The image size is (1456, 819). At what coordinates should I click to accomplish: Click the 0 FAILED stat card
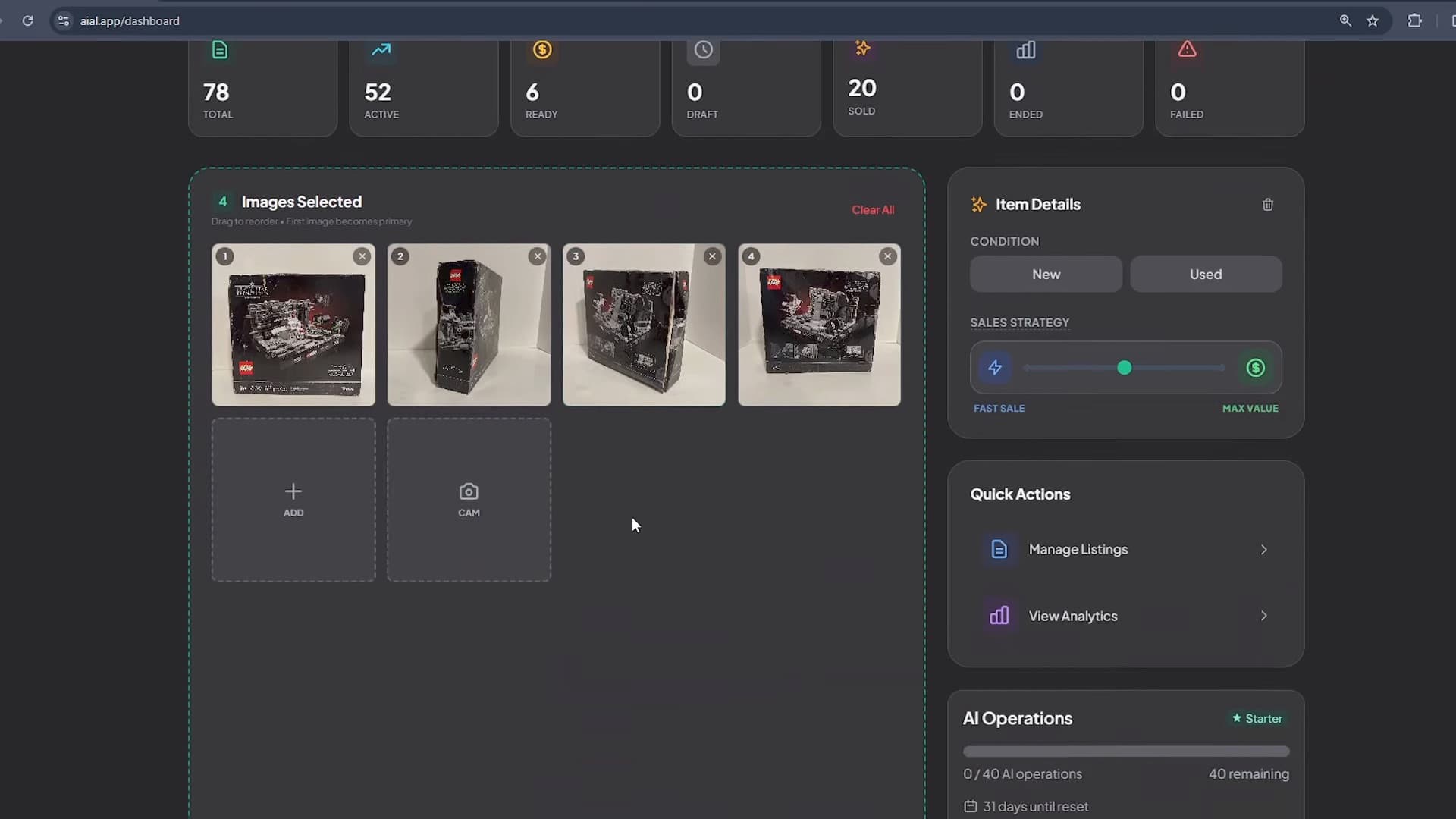pos(1230,89)
